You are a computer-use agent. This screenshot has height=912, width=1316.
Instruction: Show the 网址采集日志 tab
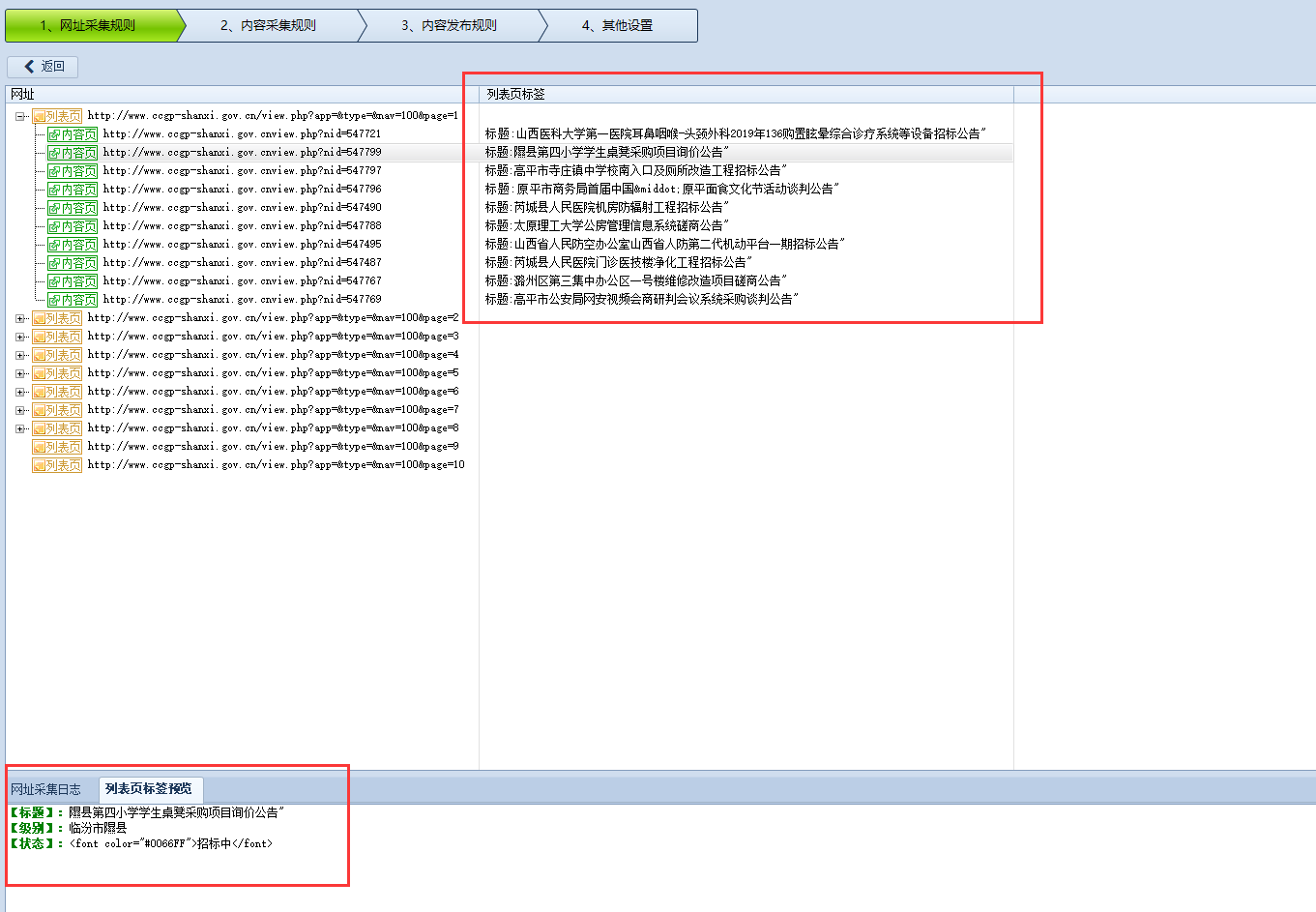[46, 789]
